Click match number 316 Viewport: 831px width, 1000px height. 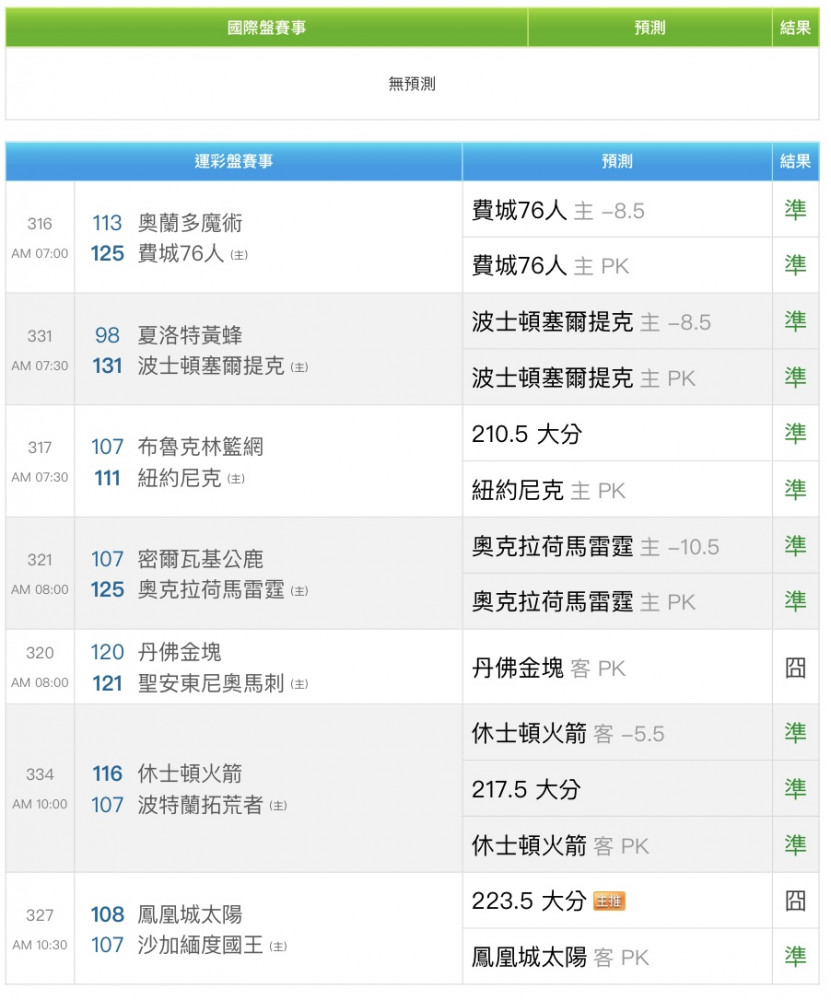pyautogui.click(x=40, y=224)
